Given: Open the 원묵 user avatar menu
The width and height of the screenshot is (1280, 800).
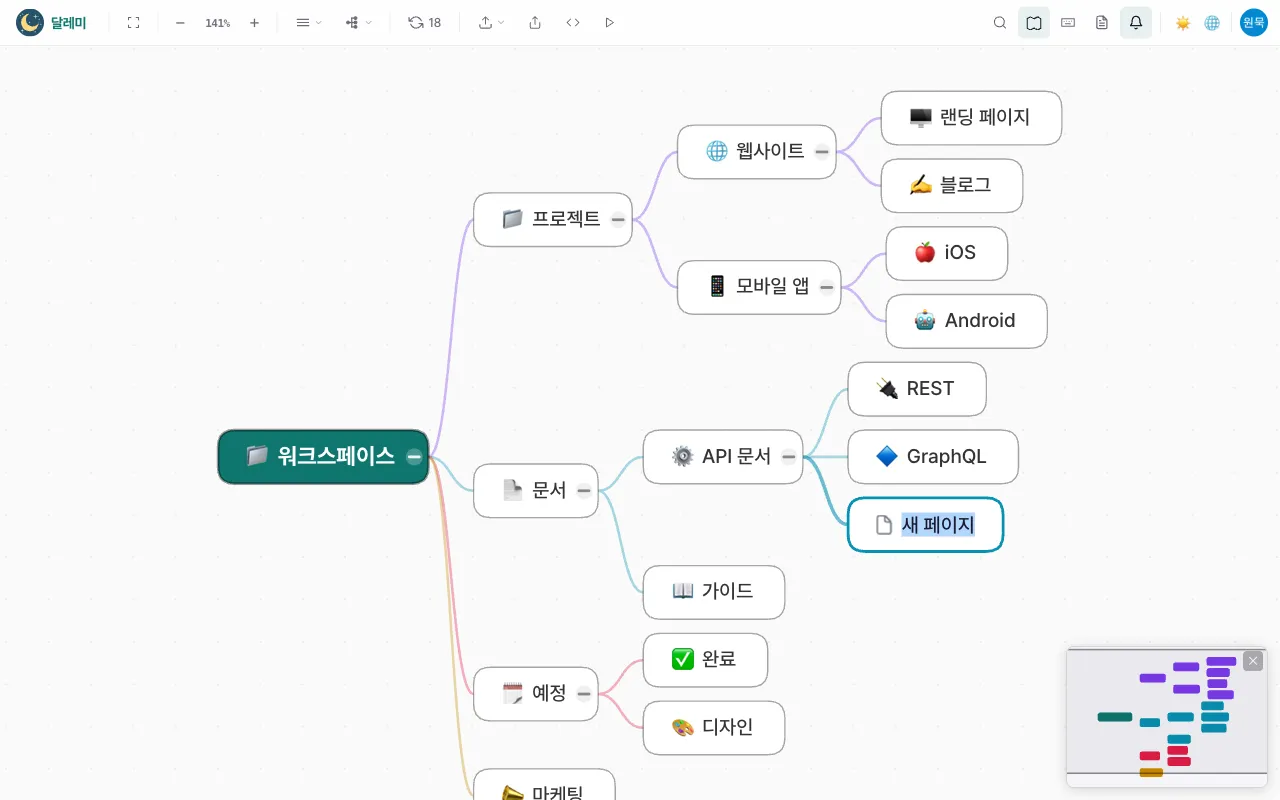Looking at the screenshot, I should 1254,22.
